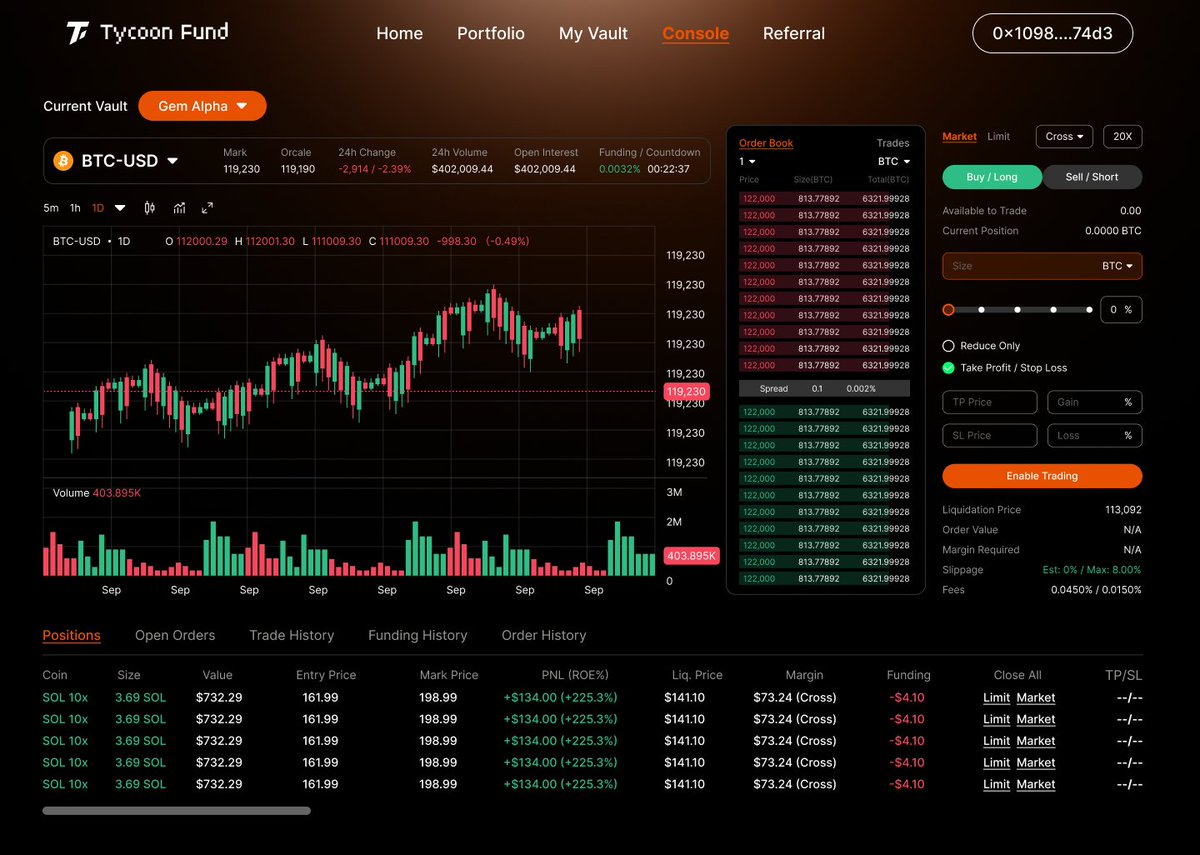Click the Entry Price column header
The image size is (1200, 855).
[326, 675]
